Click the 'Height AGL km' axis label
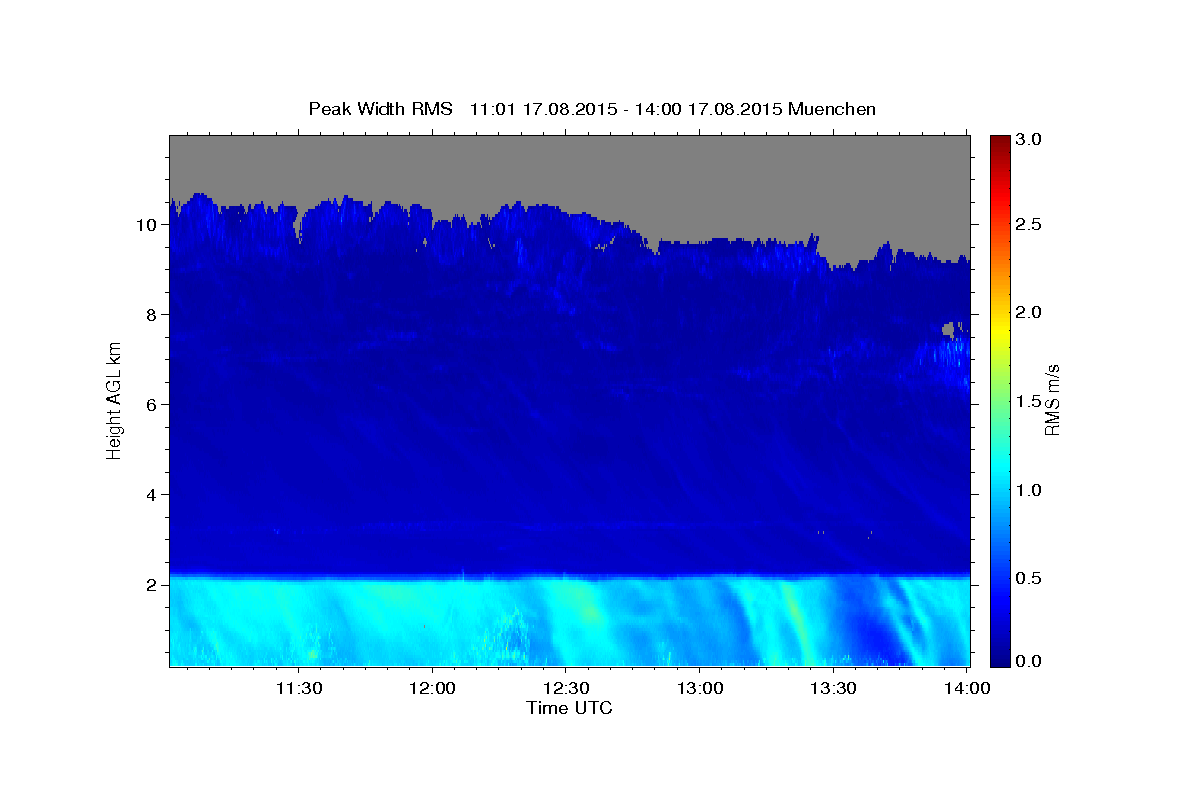The height and width of the screenshot is (800, 1200). tap(114, 402)
